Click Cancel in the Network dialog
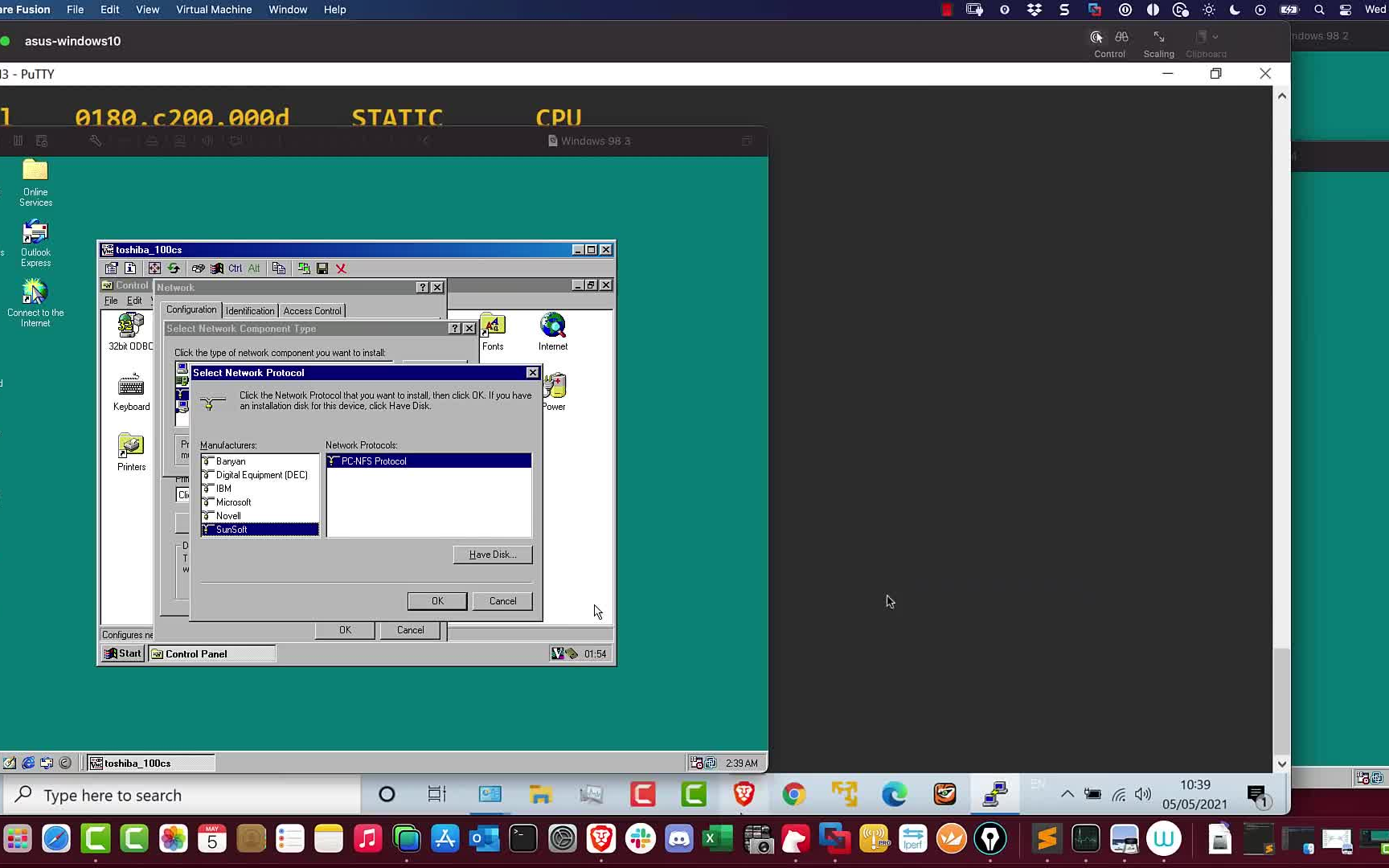1389x868 pixels. pyautogui.click(x=411, y=630)
